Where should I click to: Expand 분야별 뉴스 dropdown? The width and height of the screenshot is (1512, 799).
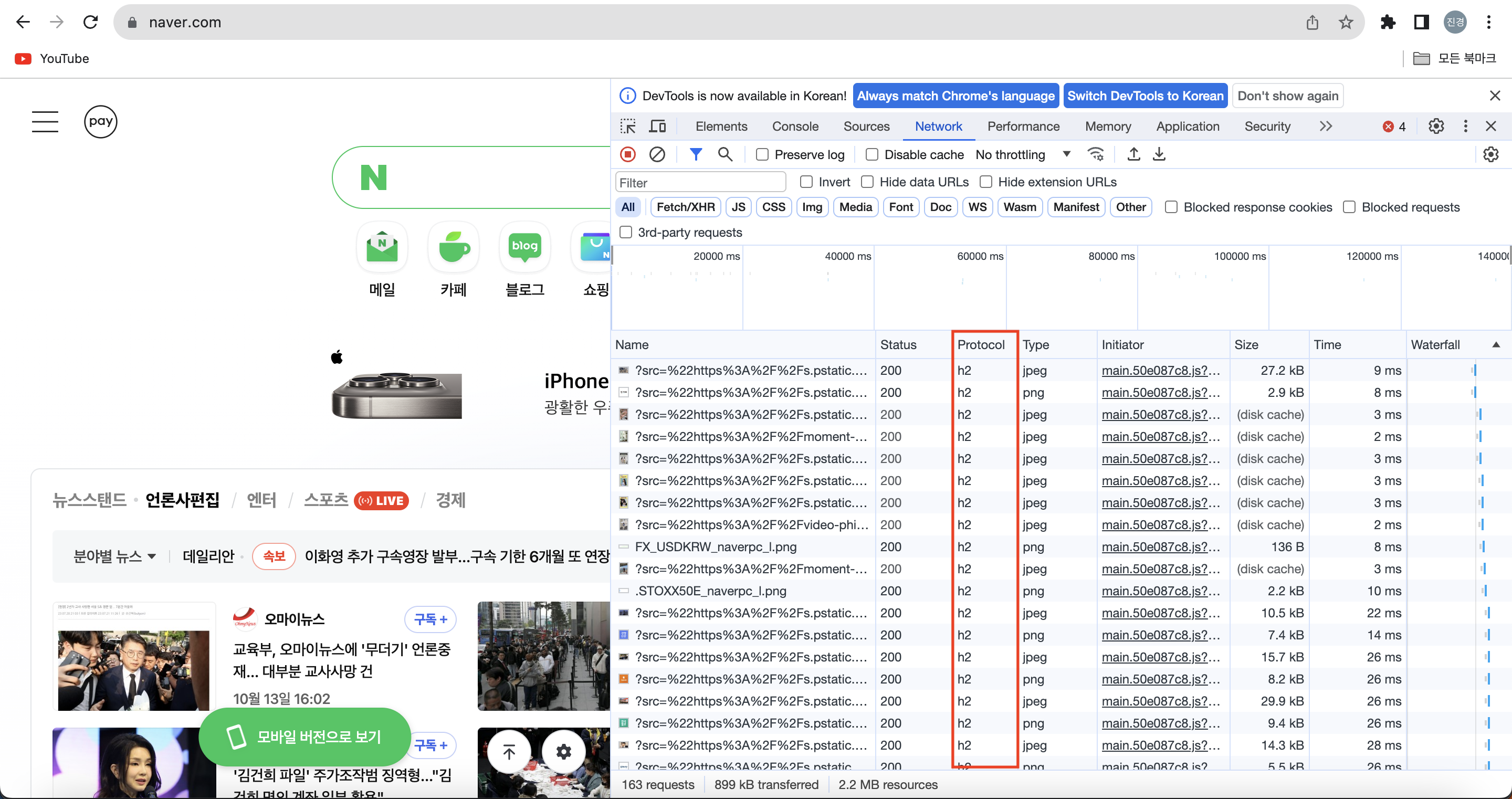[114, 556]
